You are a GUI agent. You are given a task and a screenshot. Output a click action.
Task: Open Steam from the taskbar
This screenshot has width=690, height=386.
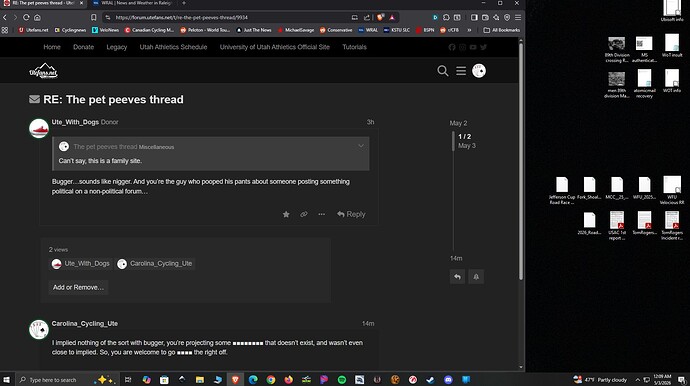(430, 379)
